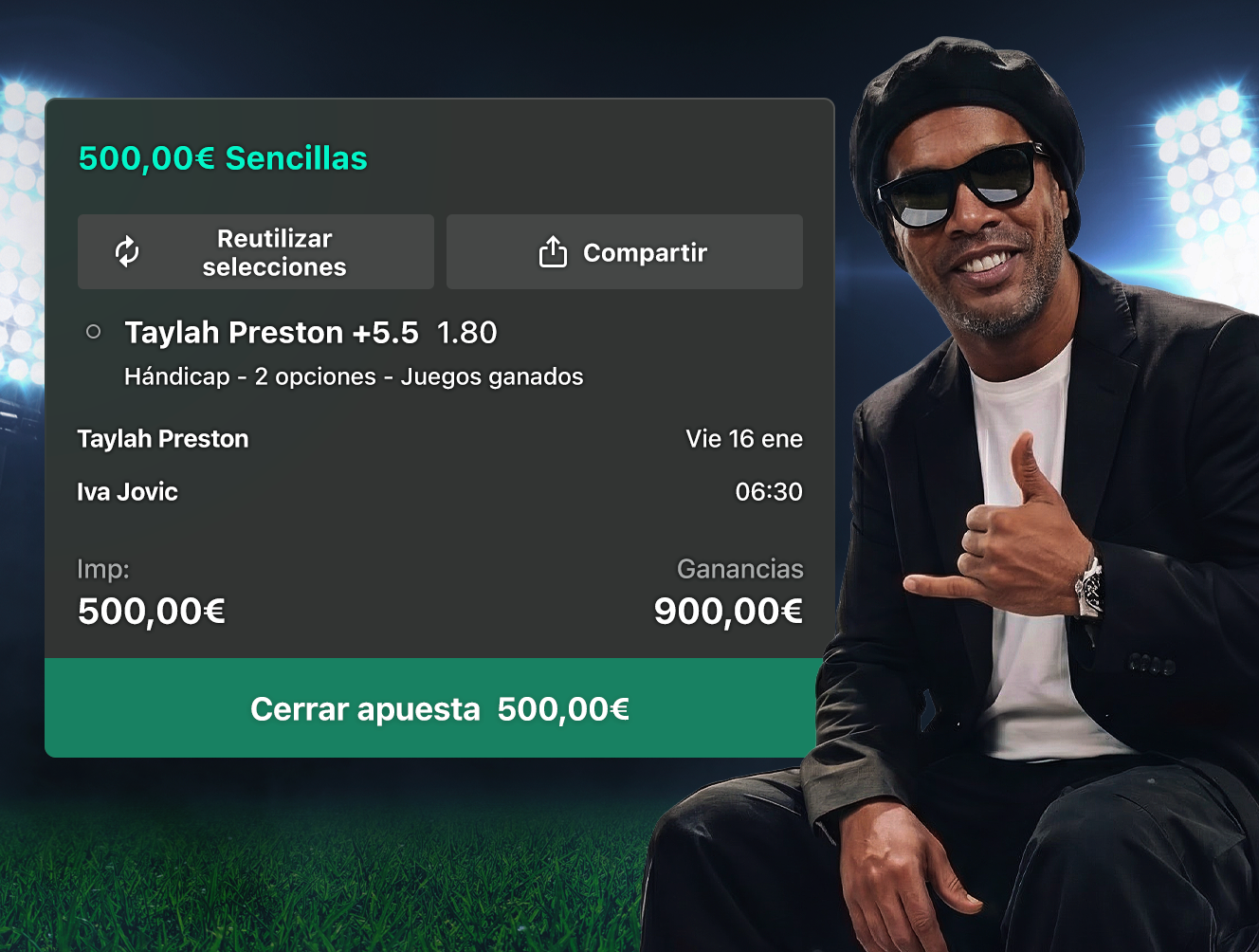The height and width of the screenshot is (952, 1259).
Task: Open the 500,00€ Sencillas heading
Action: [223, 158]
